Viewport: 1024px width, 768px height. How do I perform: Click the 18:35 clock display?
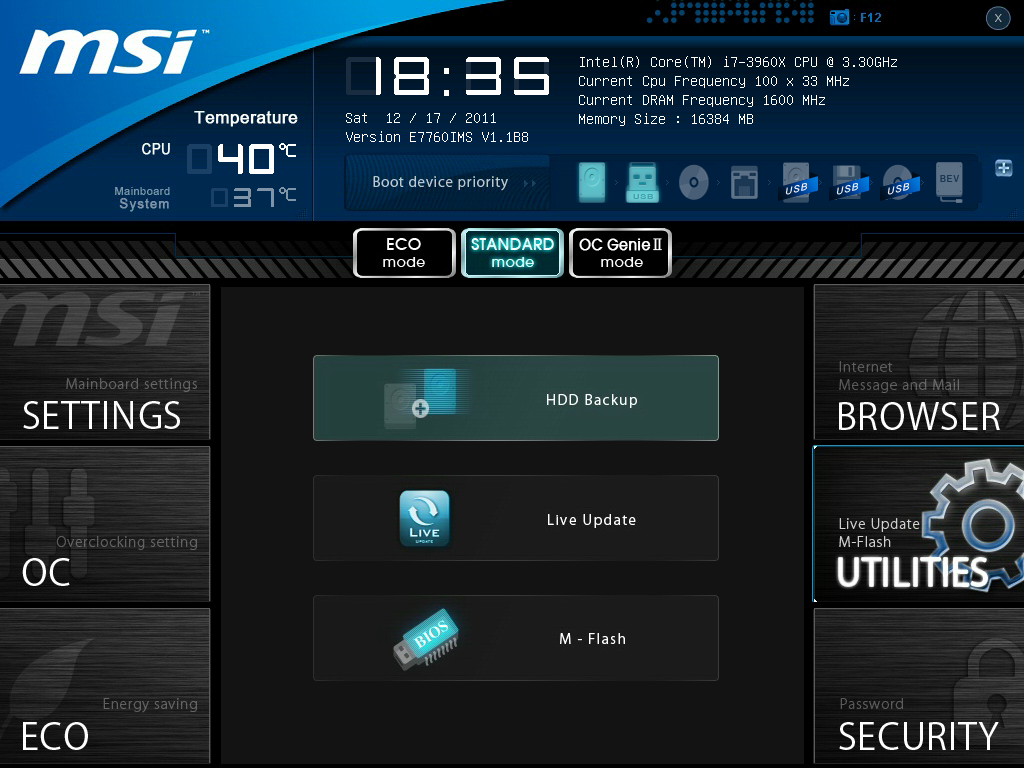[x=448, y=76]
